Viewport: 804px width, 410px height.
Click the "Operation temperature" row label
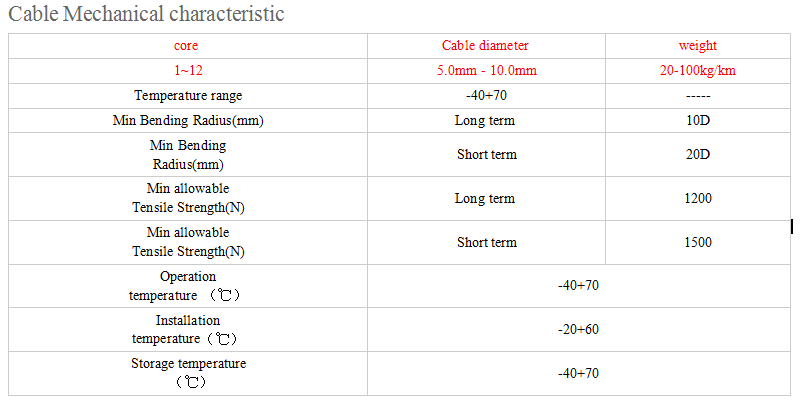point(188,286)
